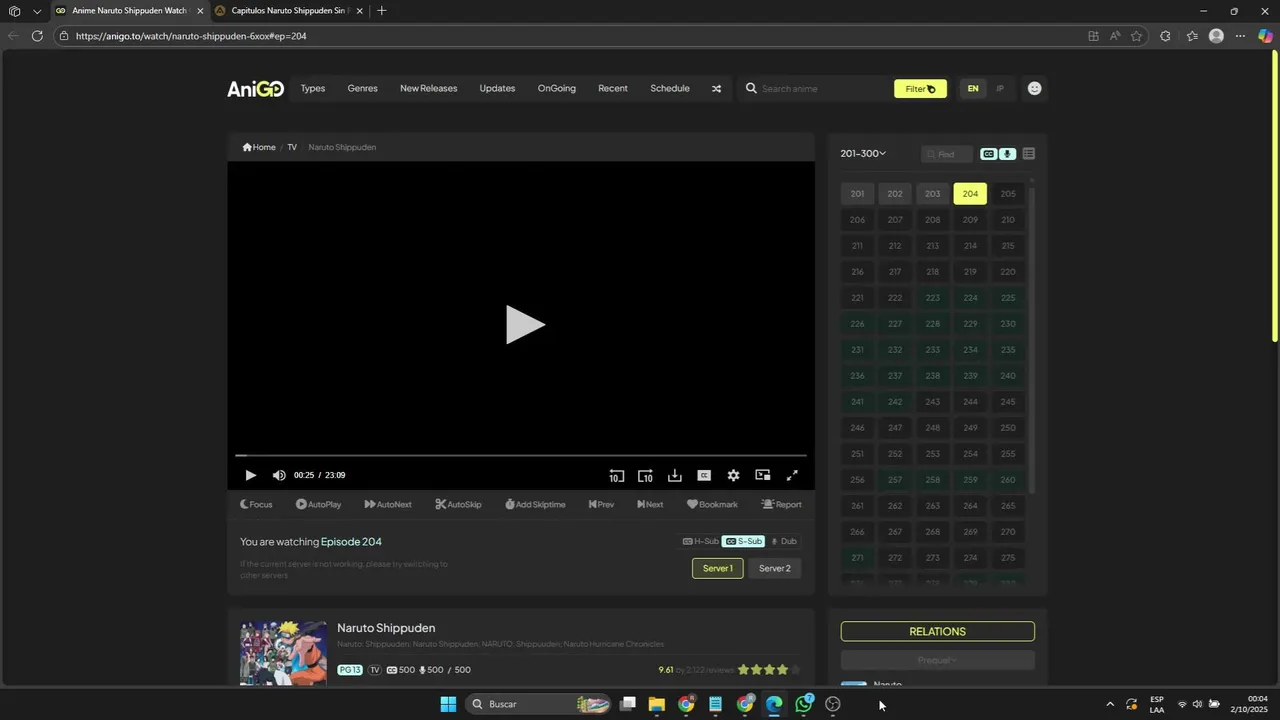Viewport: 1280px width, 720px height.
Task: Click the Naruto Shippuden poster thumbnail
Action: 283,653
